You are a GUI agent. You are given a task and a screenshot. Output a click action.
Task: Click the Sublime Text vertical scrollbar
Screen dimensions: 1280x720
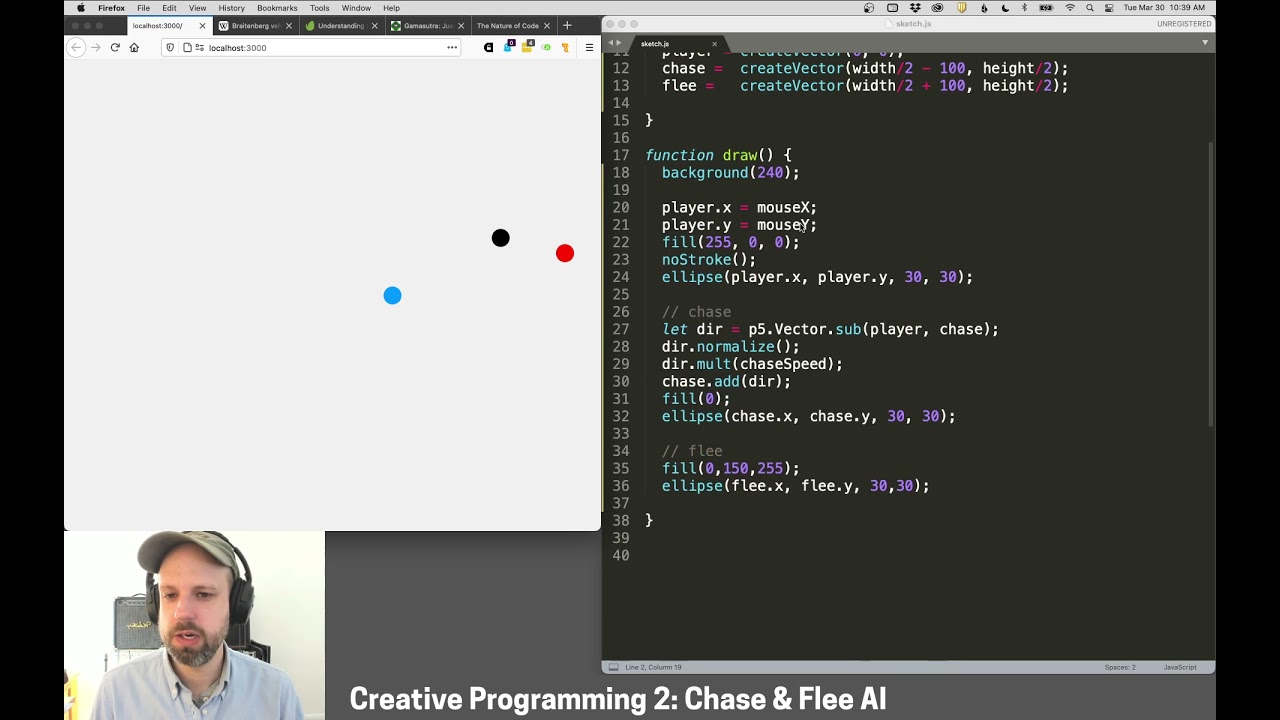pyautogui.click(x=1211, y=283)
